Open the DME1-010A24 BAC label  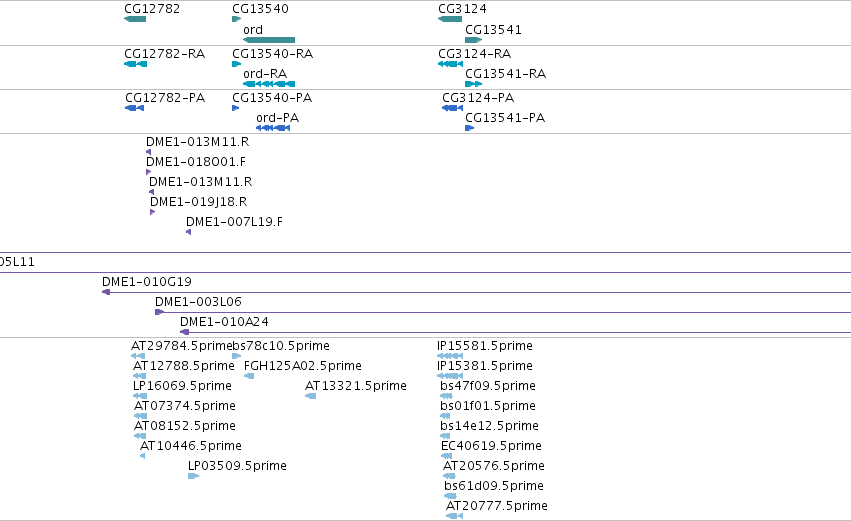tap(224, 321)
